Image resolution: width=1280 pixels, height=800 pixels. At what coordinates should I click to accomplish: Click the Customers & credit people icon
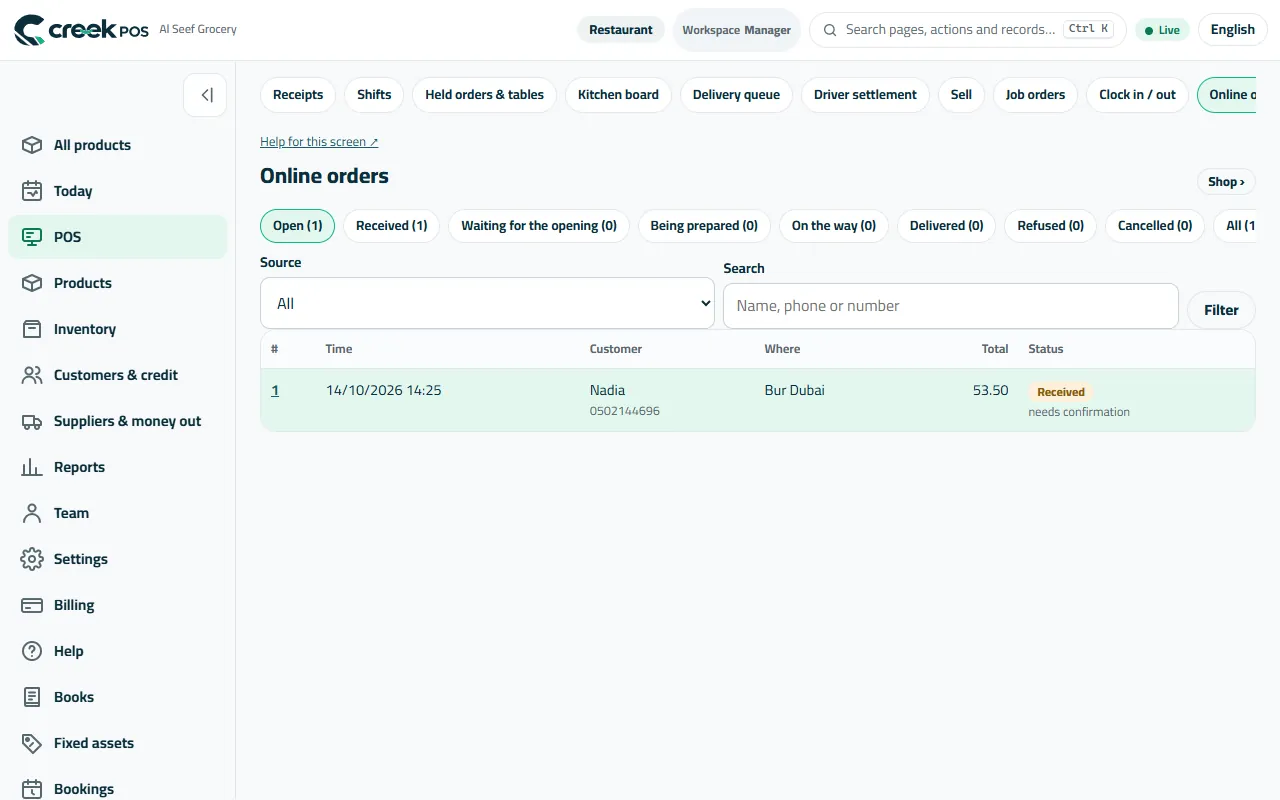[x=32, y=375]
